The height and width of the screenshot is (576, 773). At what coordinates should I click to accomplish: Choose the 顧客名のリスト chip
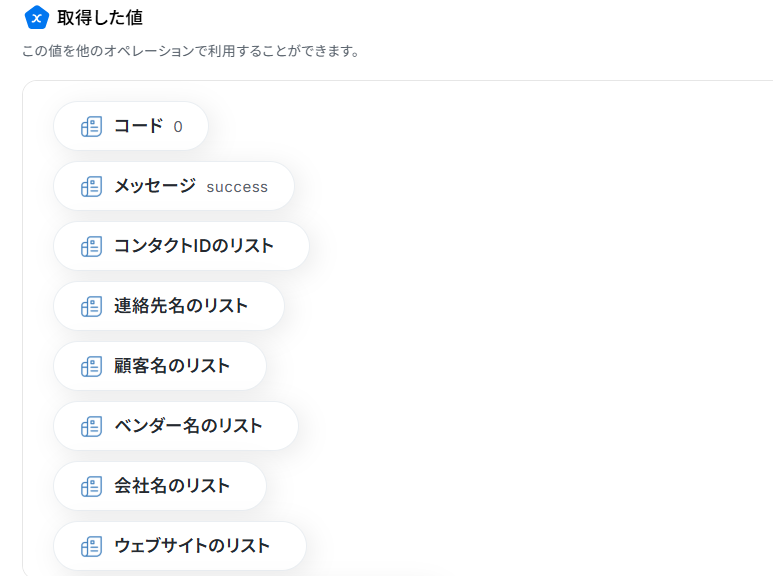[x=171, y=366]
